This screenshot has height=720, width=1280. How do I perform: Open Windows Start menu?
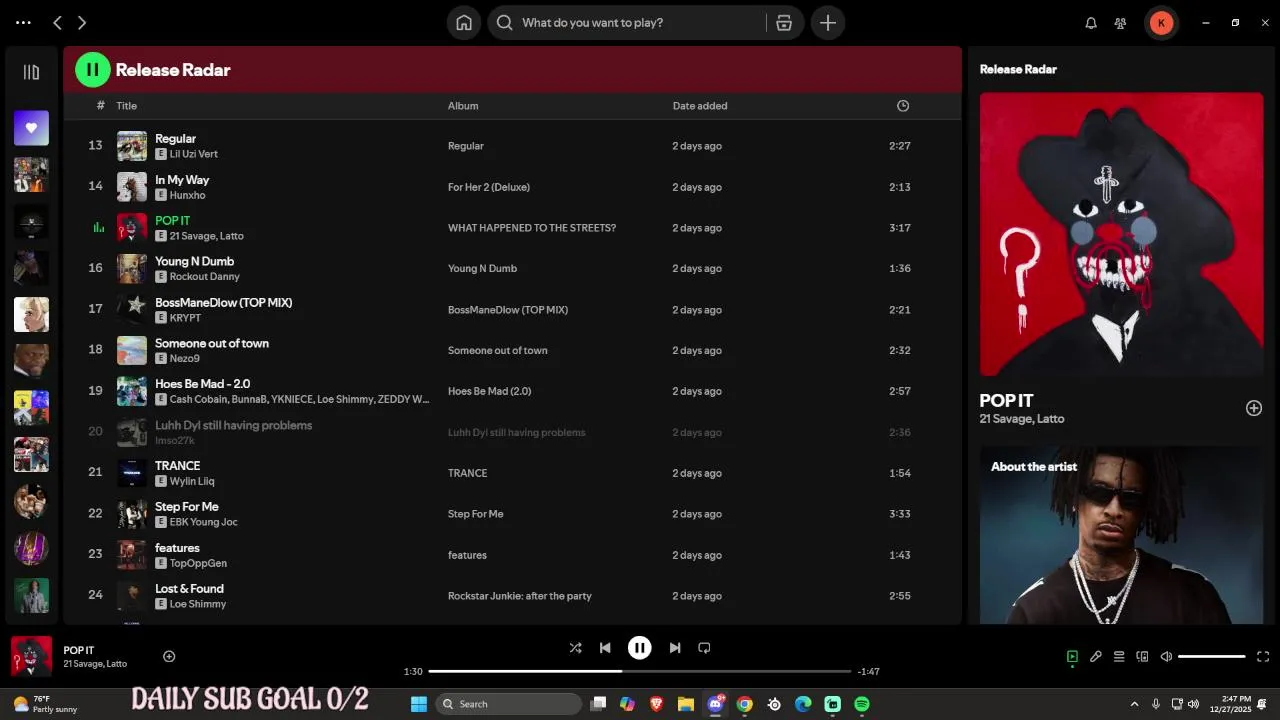click(x=419, y=704)
